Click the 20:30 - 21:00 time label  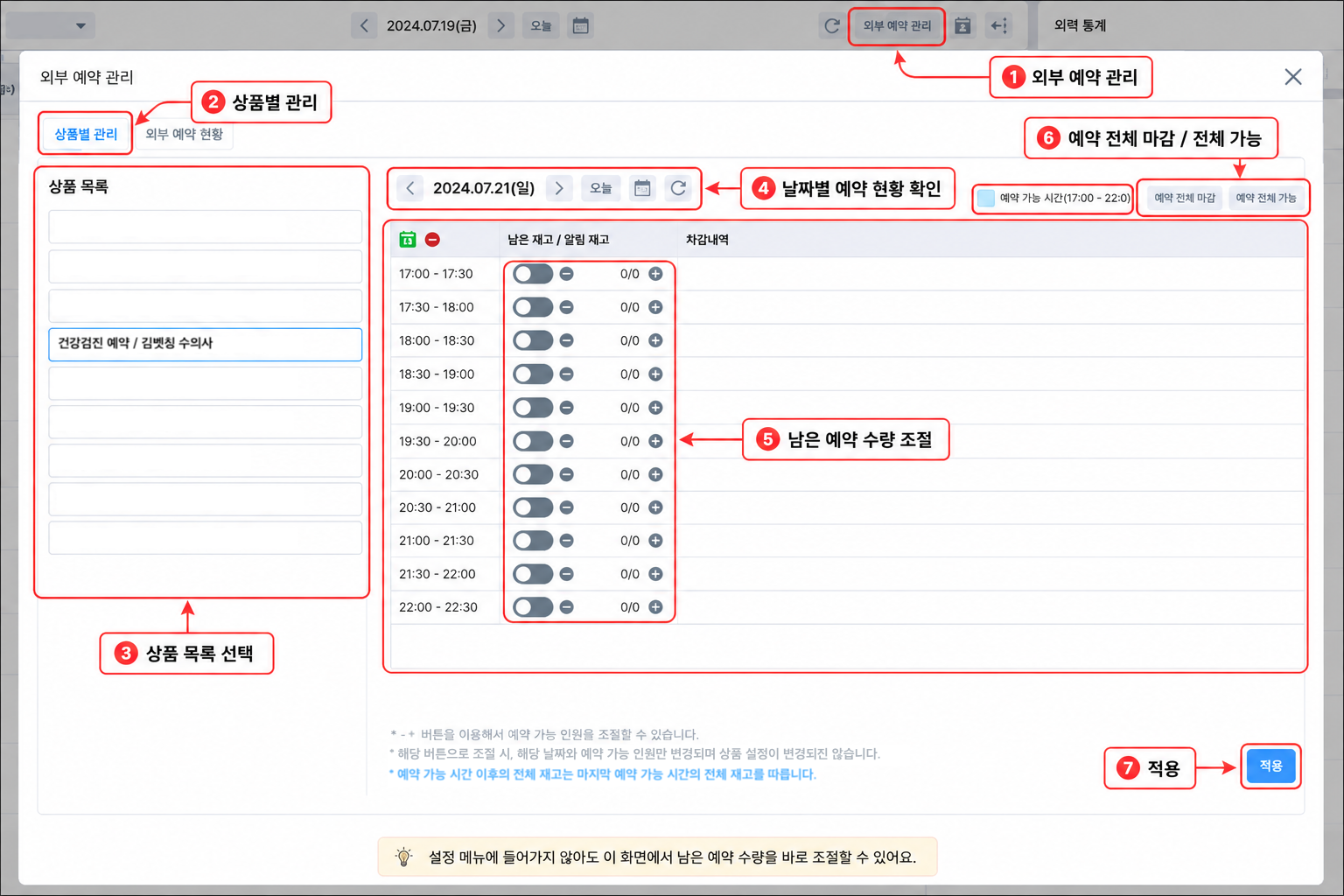(437, 507)
